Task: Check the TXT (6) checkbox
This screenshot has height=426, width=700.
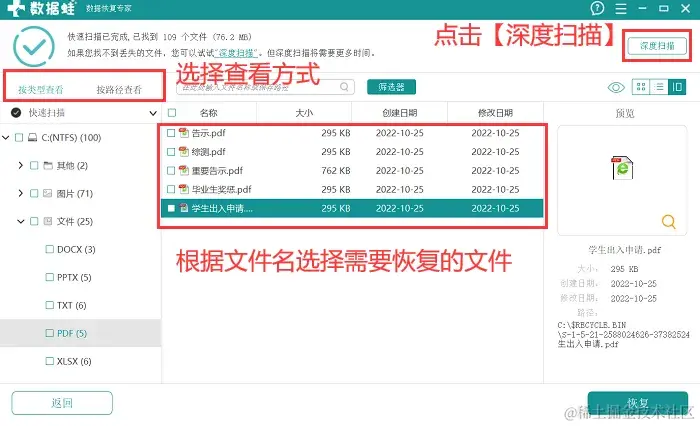Action: tap(50, 305)
